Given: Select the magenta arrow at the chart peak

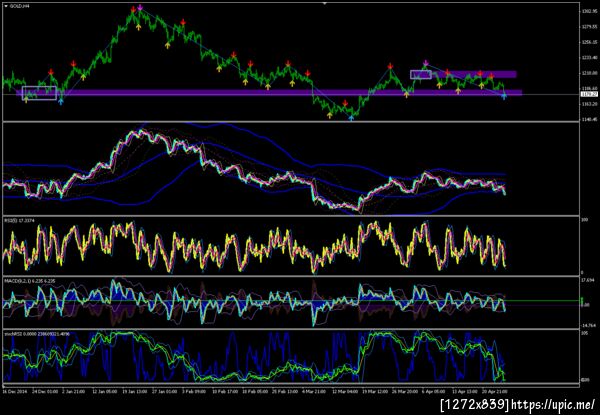Looking at the screenshot, I should point(140,7).
